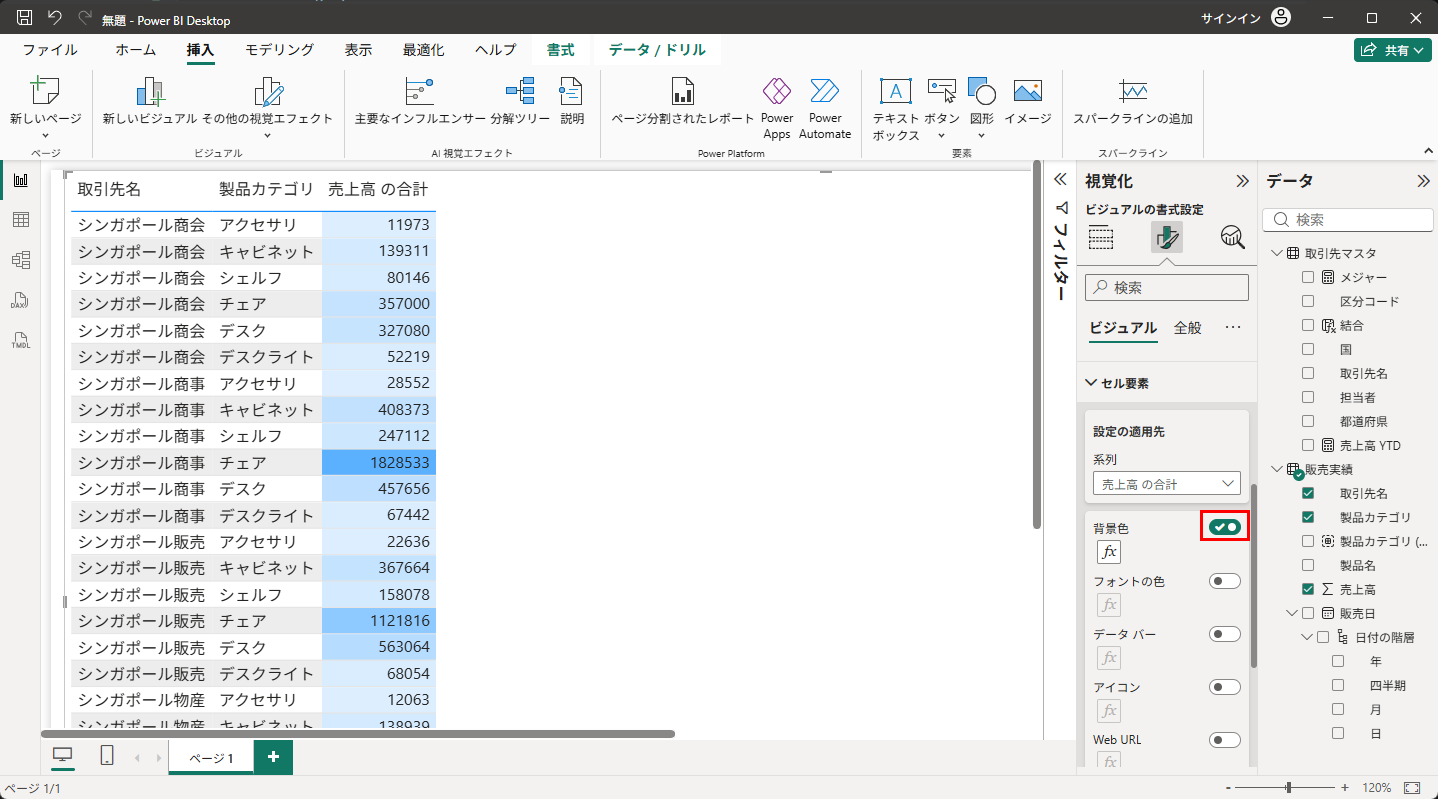Collapse the 取引先マスタ table
Viewport: 1438px width, 799px height.
[x=1277, y=253]
